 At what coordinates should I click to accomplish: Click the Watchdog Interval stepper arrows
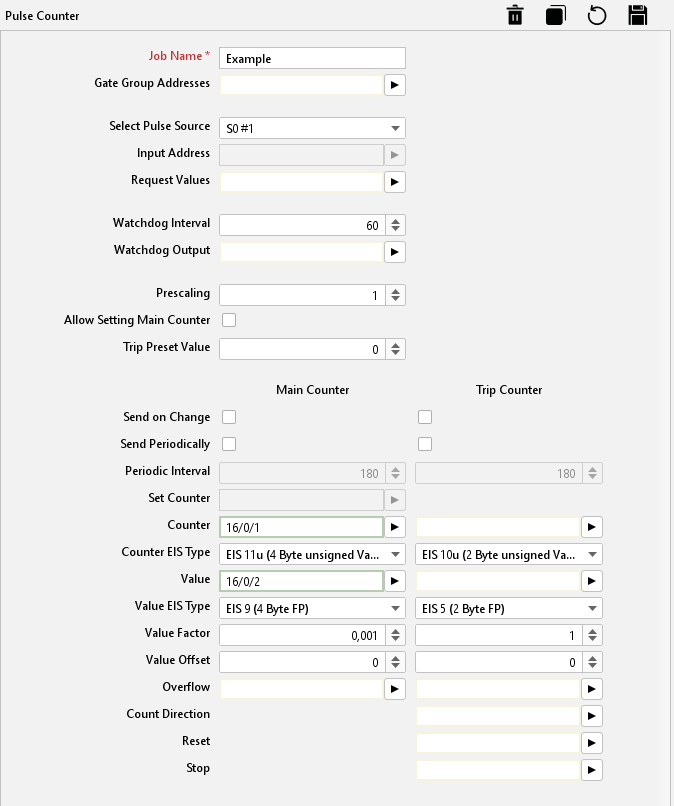(396, 226)
